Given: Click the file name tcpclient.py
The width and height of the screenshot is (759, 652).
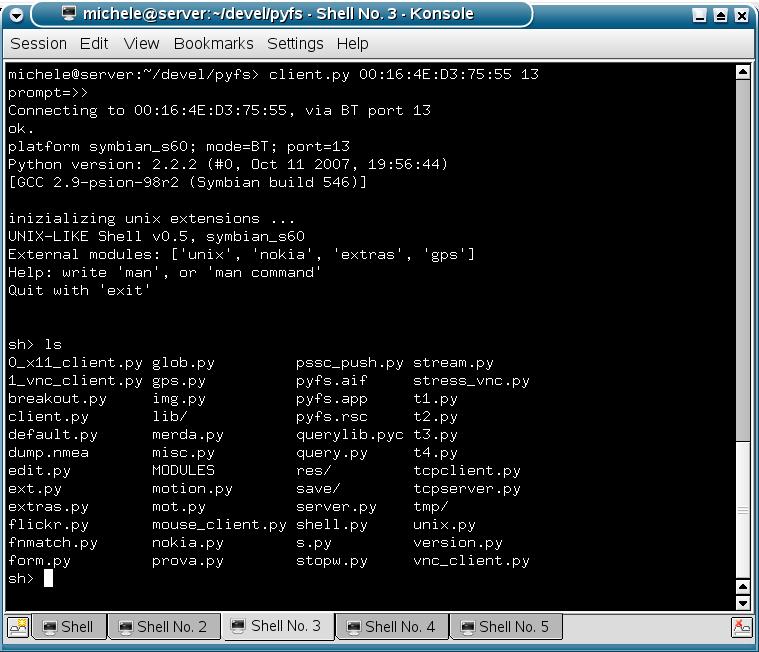Looking at the screenshot, I should 467,471.
